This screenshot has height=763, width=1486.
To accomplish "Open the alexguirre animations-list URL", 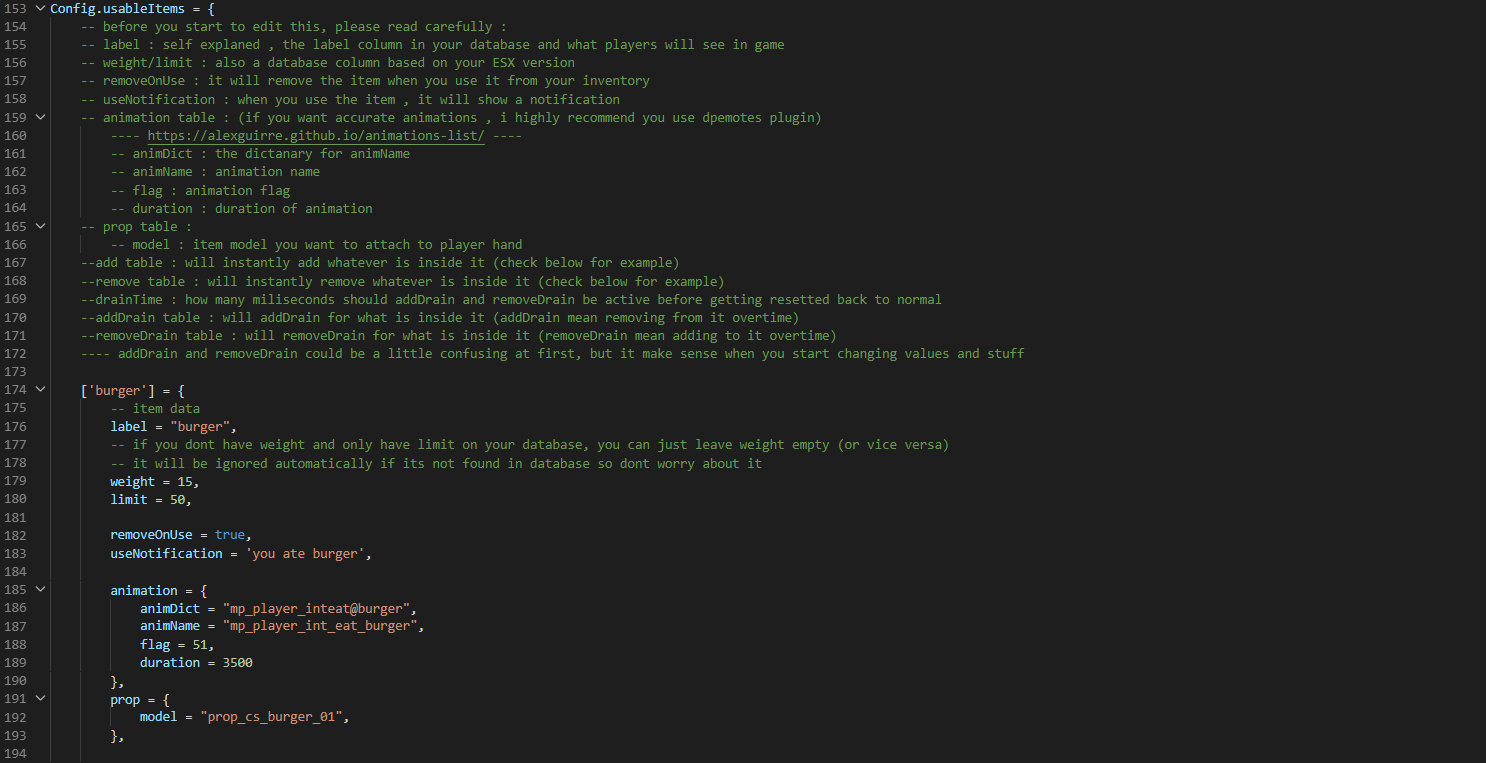I will [x=316, y=136].
